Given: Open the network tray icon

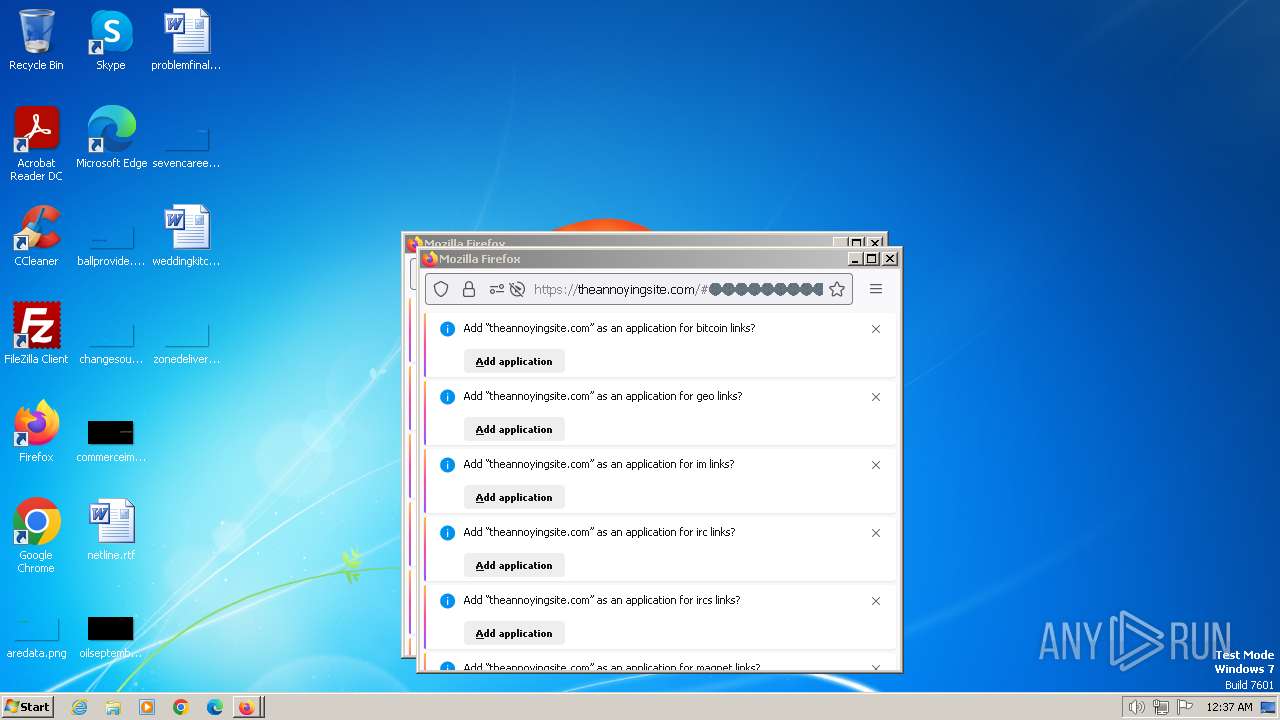Looking at the screenshot, I should point(1161,707).
